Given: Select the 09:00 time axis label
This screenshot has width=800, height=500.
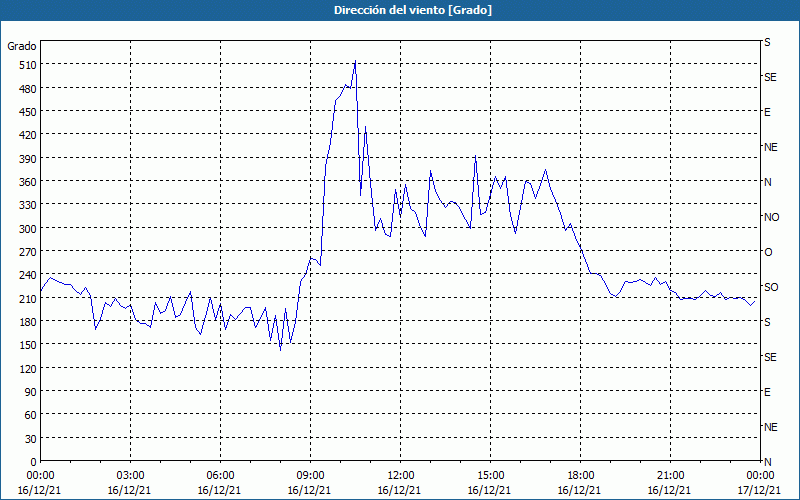Looking at the screenshot, I should 310,476.
